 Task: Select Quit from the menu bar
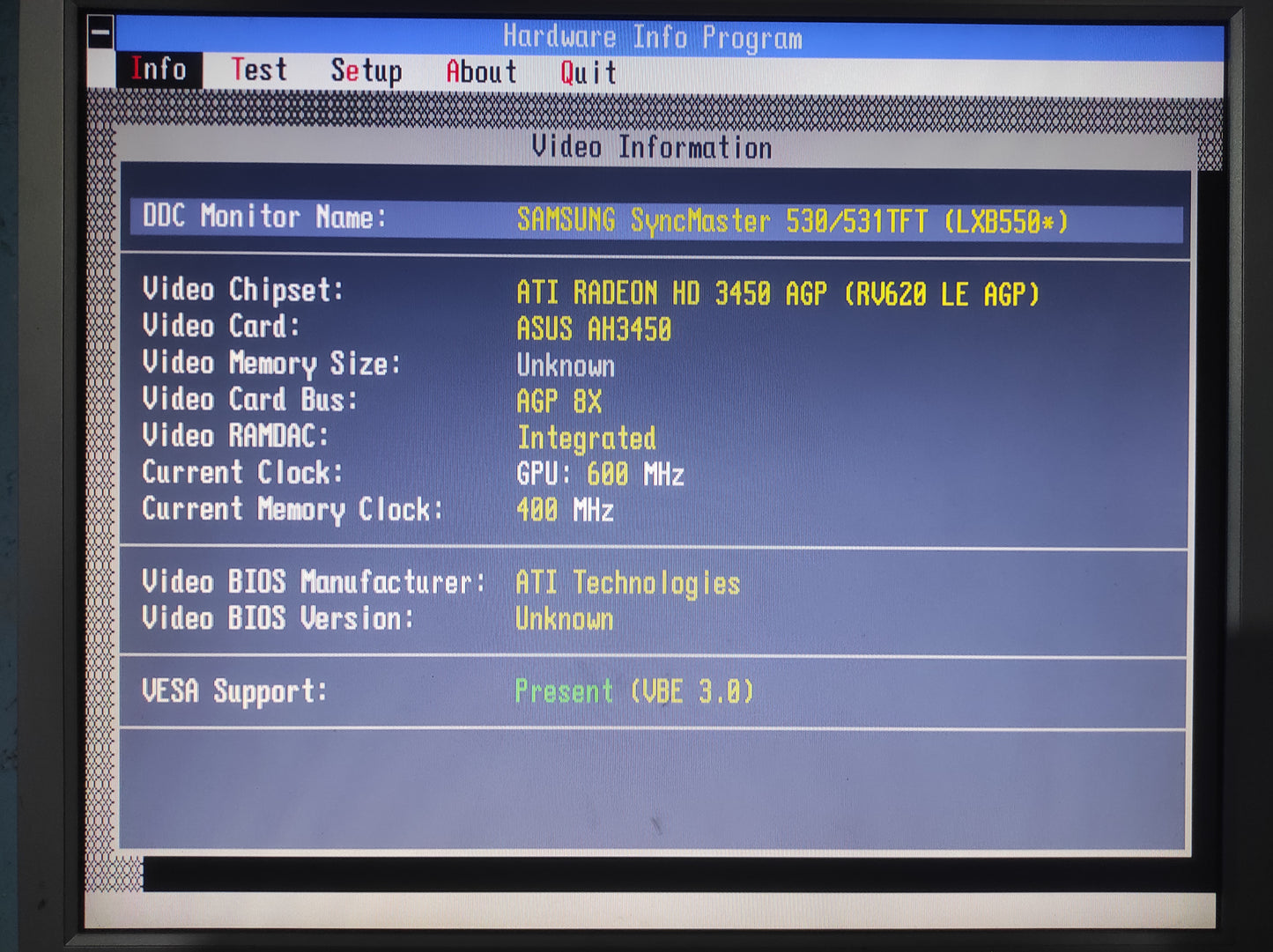pyautogui.click(x=588, y=73)
